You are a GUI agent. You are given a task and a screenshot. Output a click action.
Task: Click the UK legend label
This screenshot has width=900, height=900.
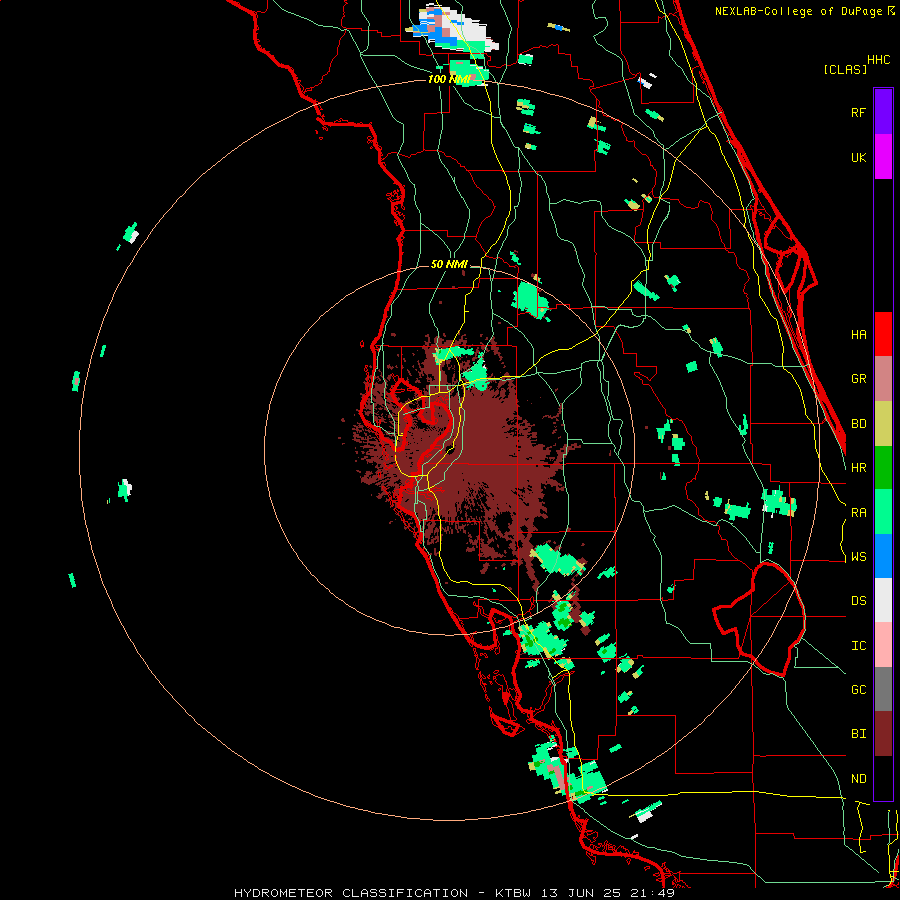tap(858, 157)
